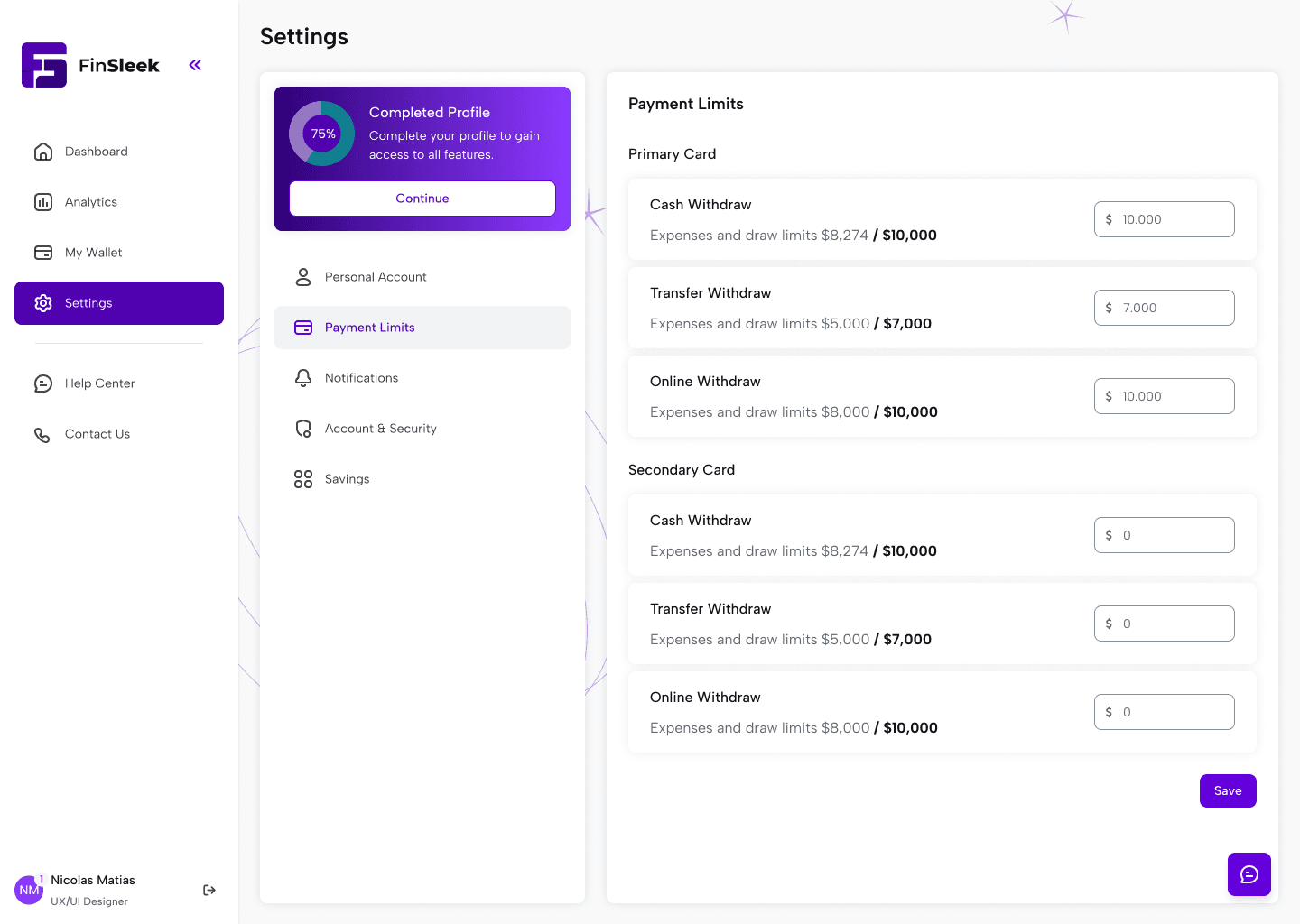Open the floating chat support button
Viewport: 1300px width, 924px height.
point(1249,874)
